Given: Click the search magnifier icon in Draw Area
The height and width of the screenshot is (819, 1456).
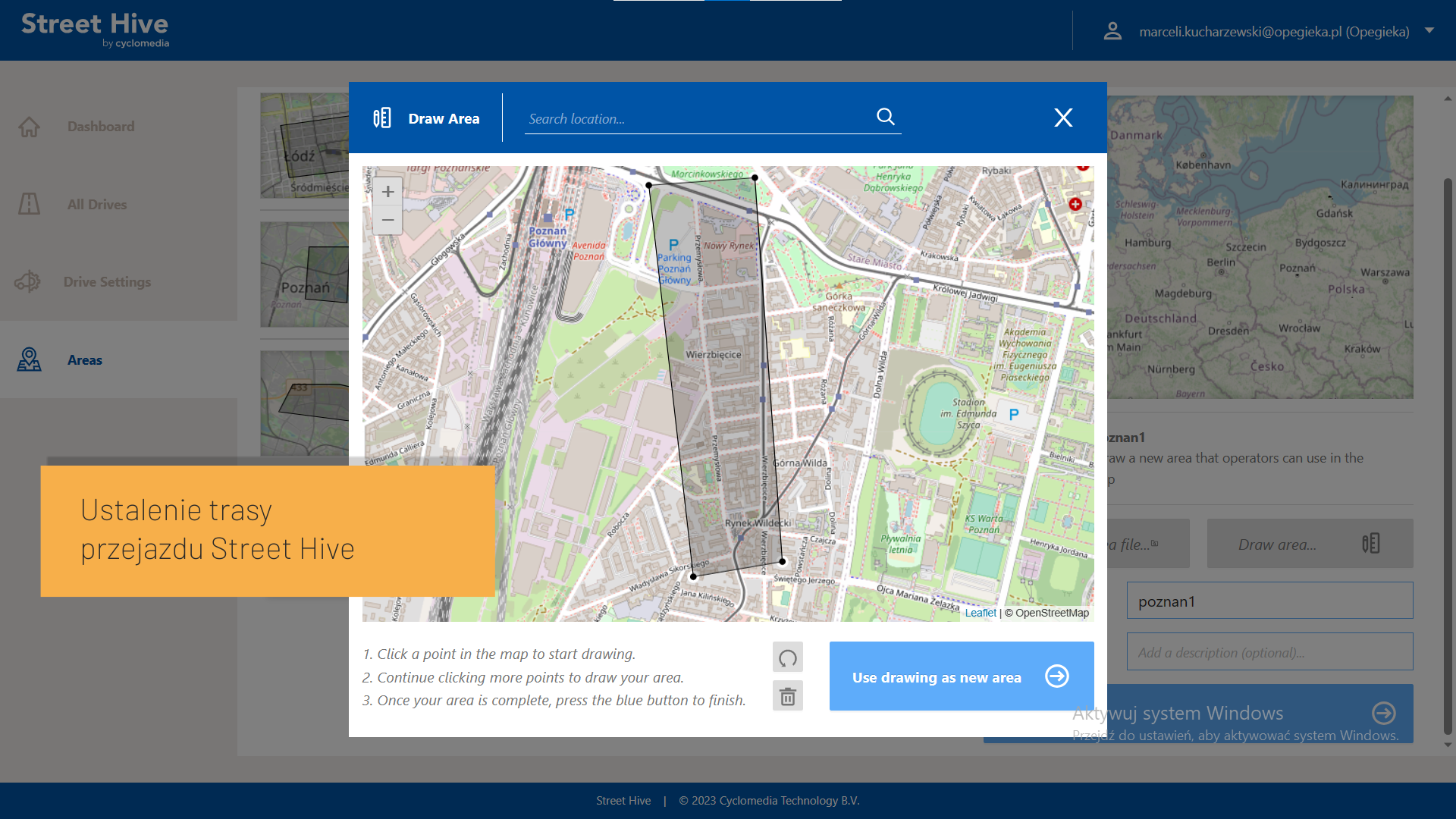Looking at the screenshot, I should (885, 117).
